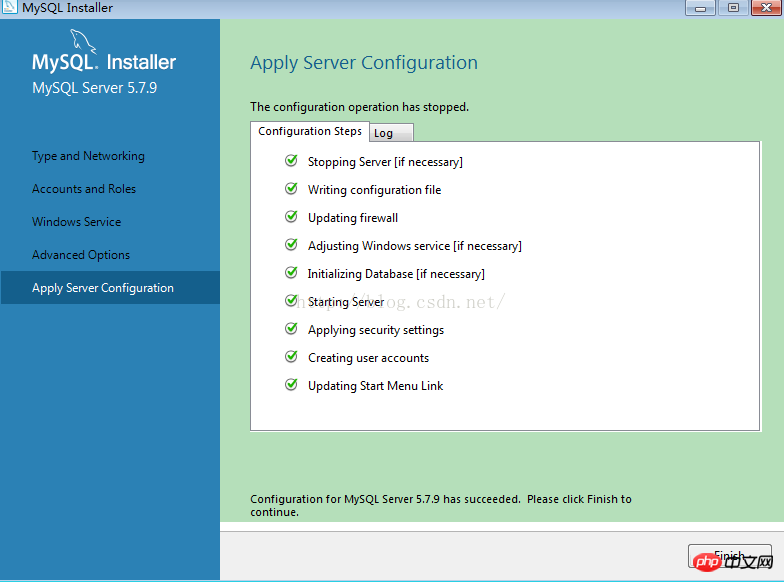Click the 'Configuration for MySQL Server 5.7.9 has succeeded' message
Image resolution: width=784 pixels, height=582 pixels.
[x=441, y=506]
